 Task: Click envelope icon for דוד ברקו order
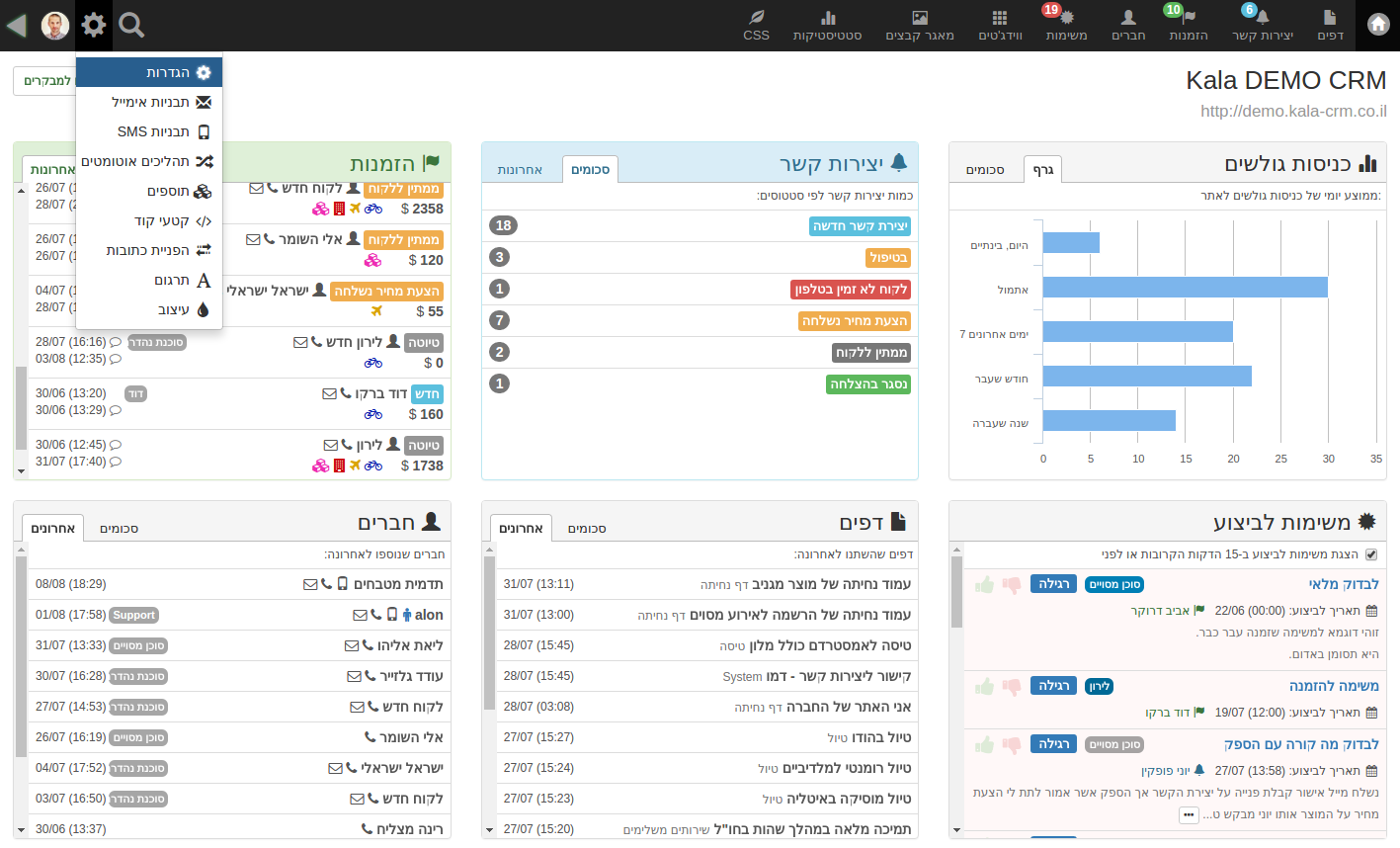[x=329, y=393]
